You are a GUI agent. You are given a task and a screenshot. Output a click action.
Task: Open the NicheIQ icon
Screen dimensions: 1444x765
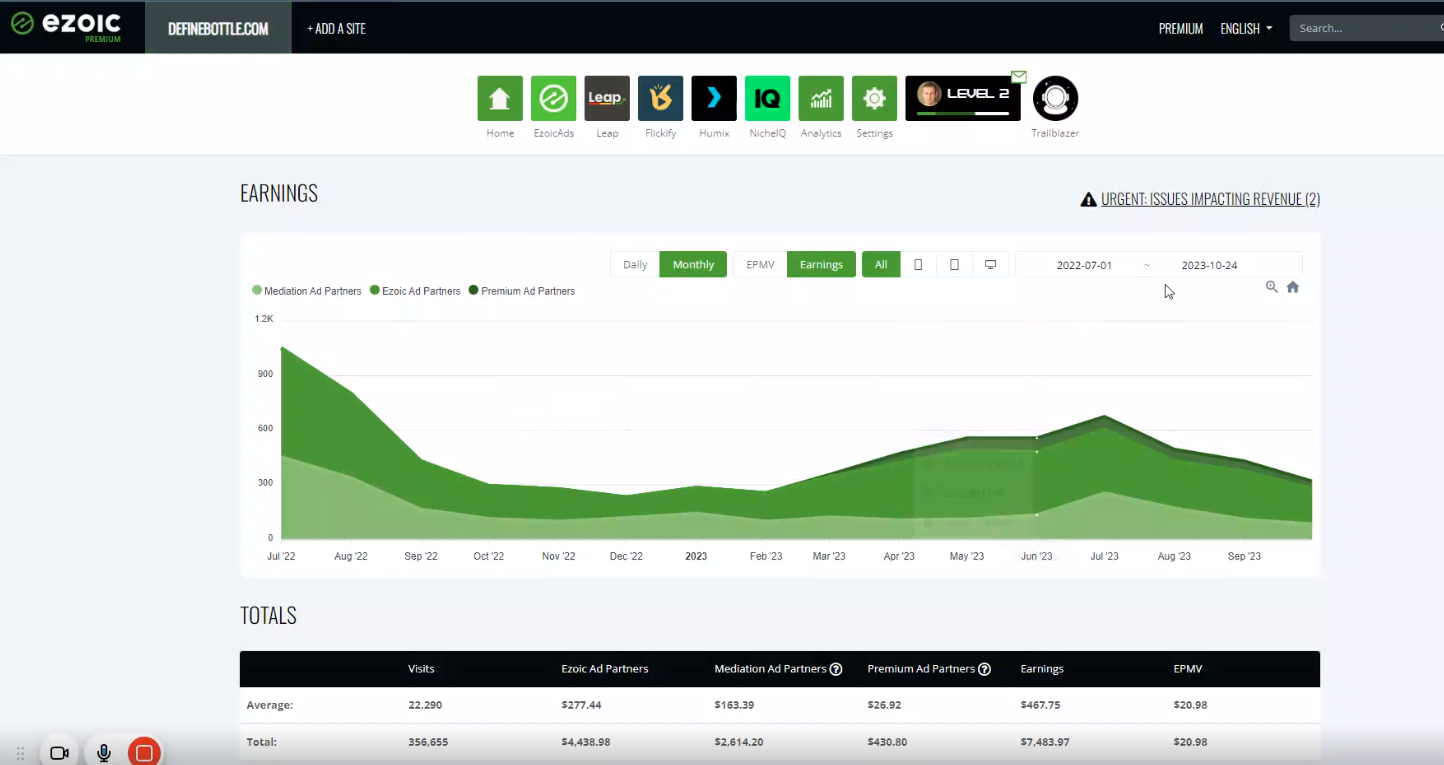coord(767,98)
